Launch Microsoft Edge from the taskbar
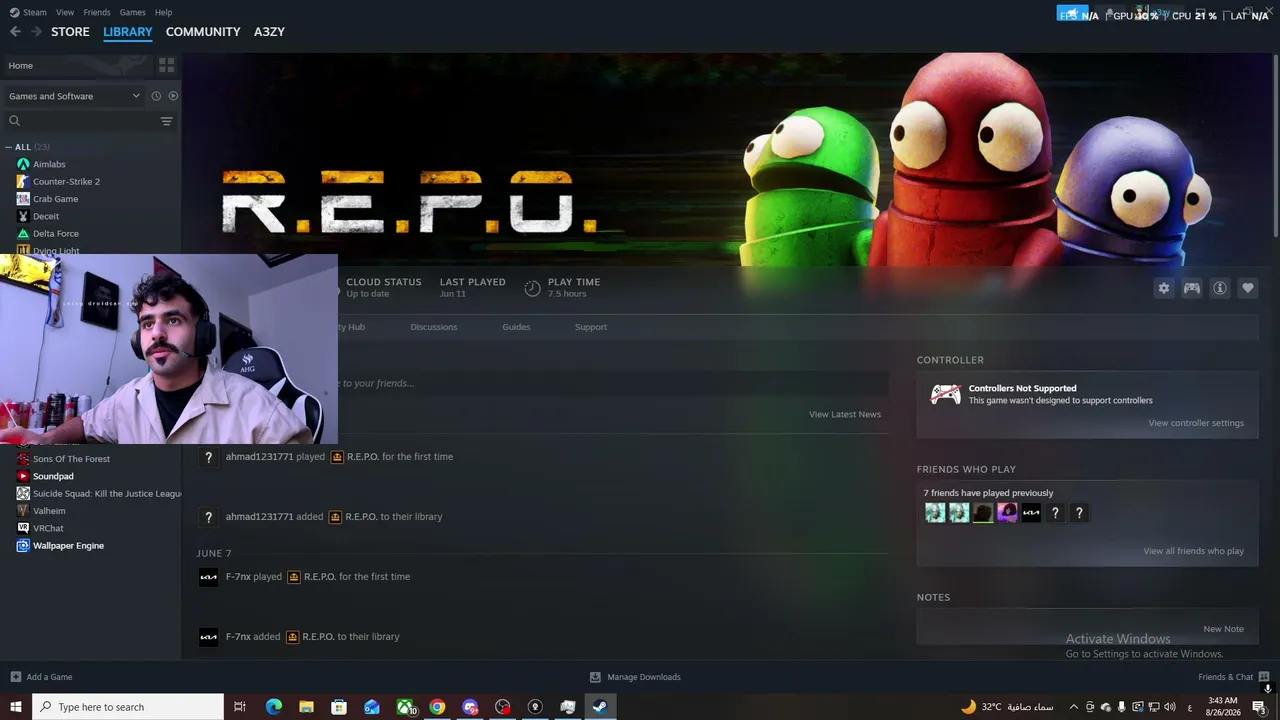This screenshot has height=720, width=1280. (x=274, y=707)
